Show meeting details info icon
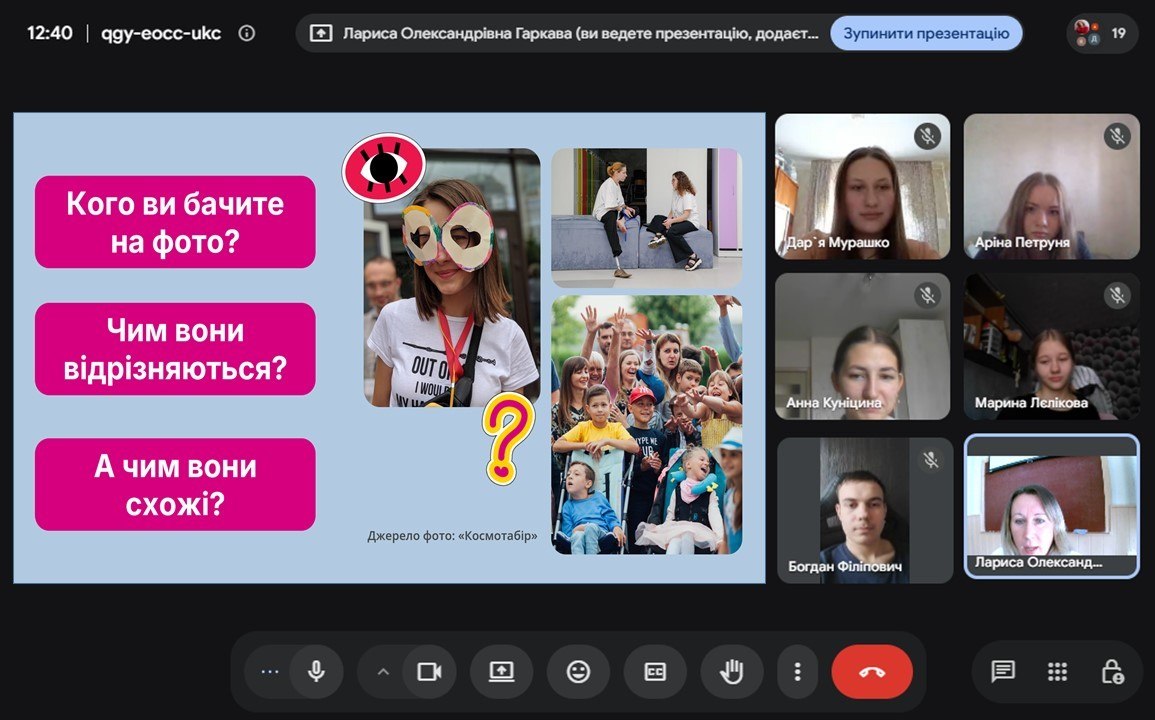1155x720 pixels. [247, 33]
